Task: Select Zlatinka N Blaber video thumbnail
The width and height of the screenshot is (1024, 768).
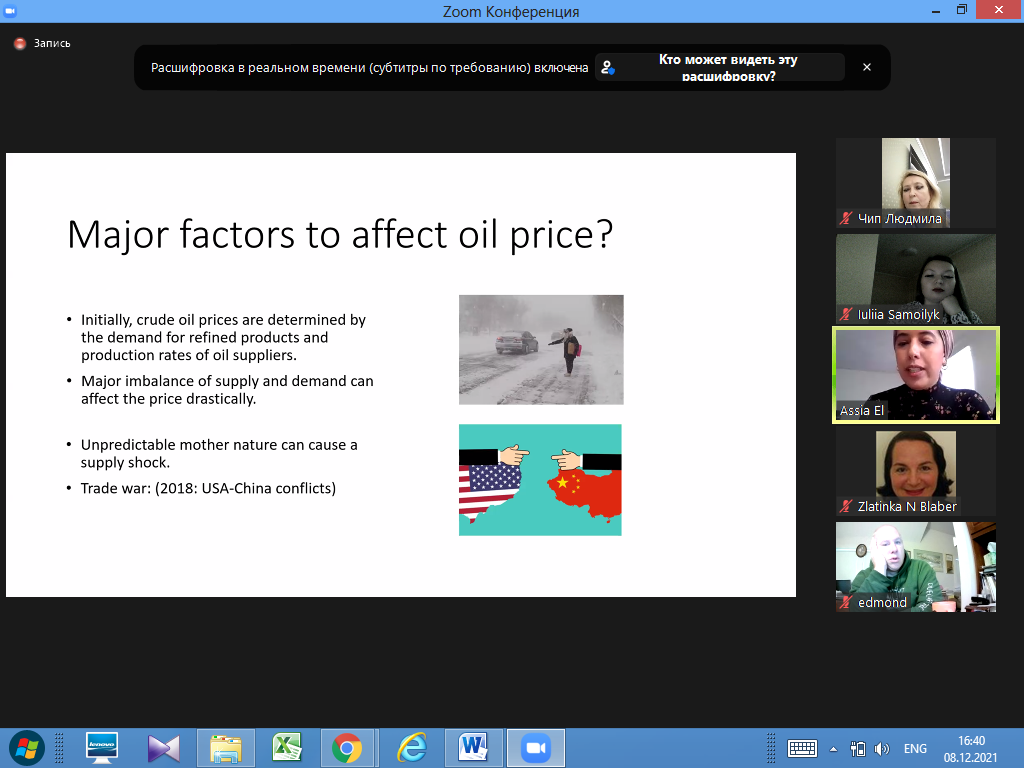Action: (916, 472)
